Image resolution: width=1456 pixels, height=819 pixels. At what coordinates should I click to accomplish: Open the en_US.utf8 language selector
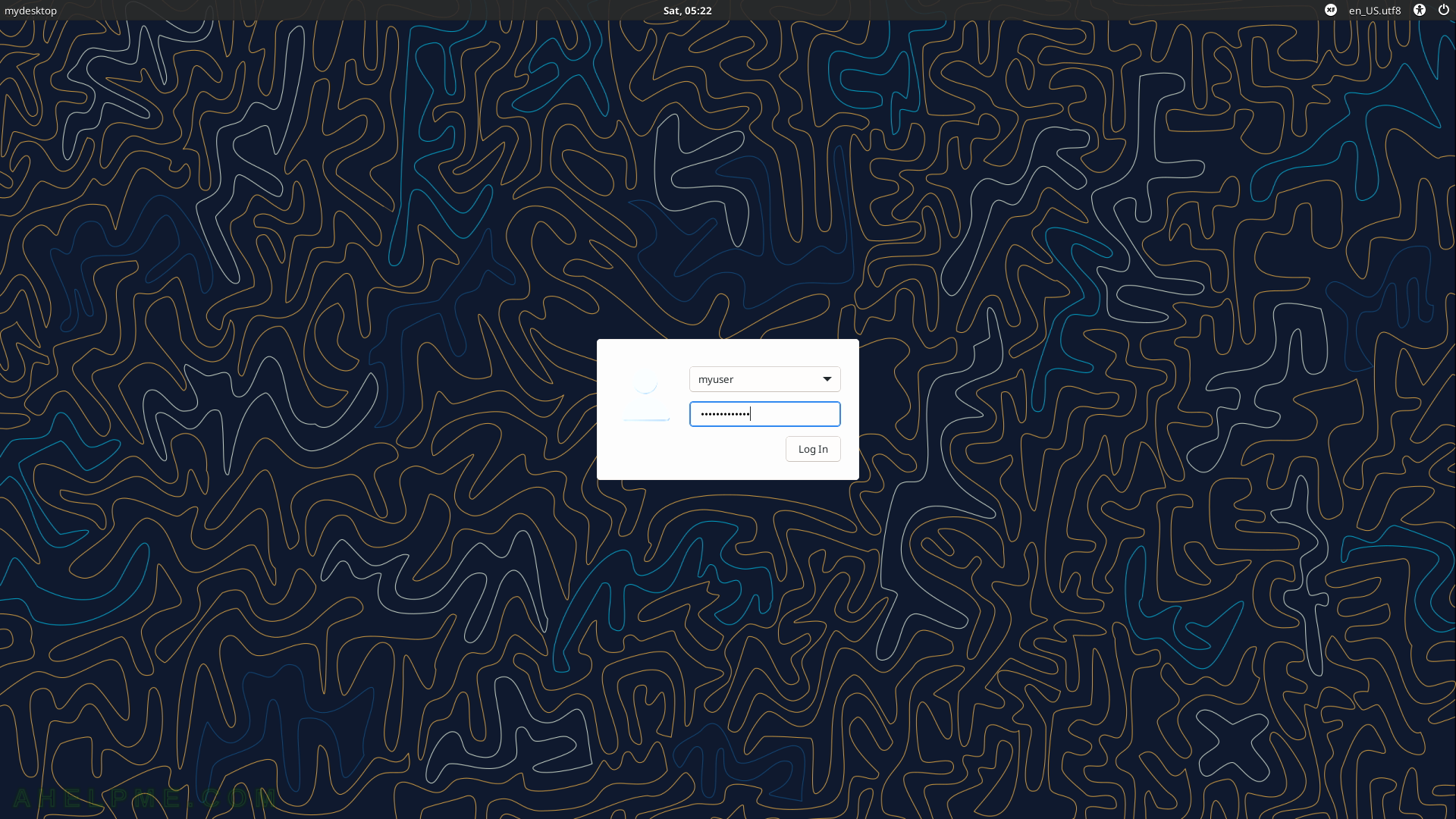[1375, 11]
